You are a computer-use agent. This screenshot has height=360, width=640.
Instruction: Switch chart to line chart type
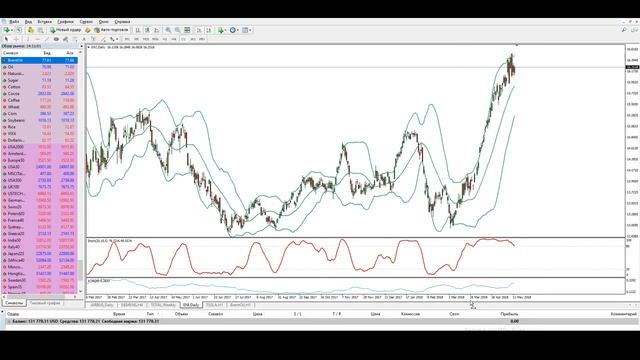(x=157, y=30)
